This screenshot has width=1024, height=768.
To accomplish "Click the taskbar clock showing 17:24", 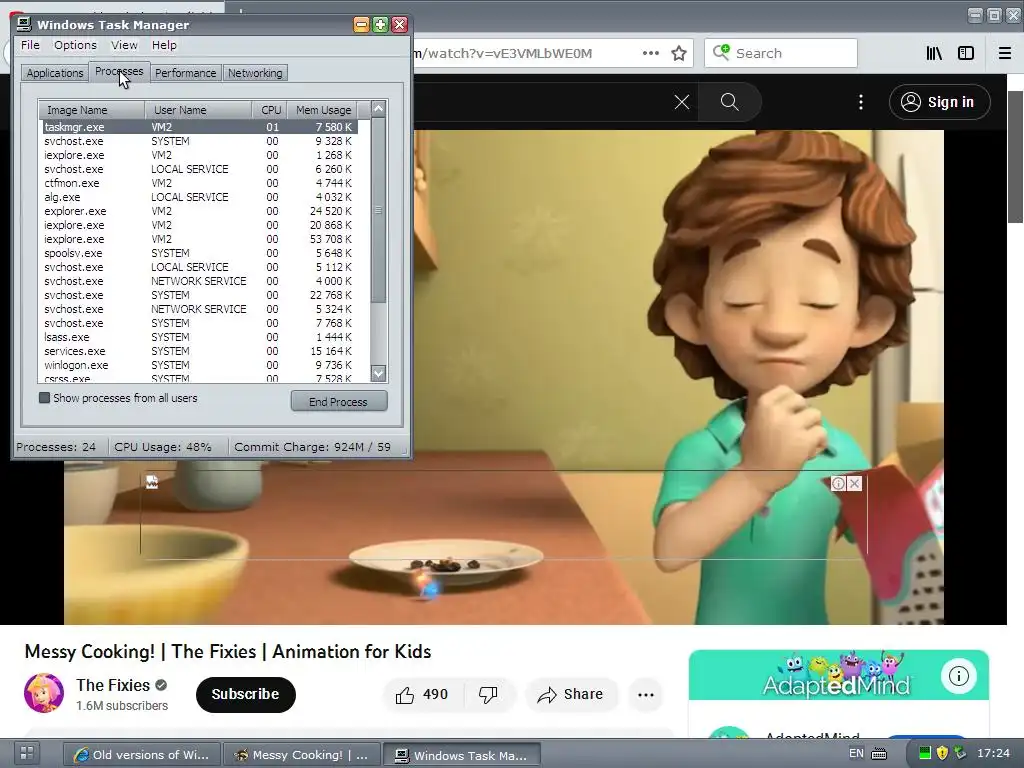I will tap(993, 753).
